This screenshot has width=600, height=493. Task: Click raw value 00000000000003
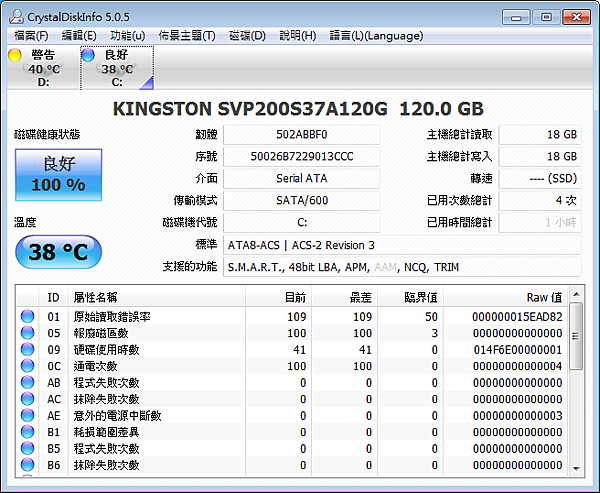(x=517, y=416)
